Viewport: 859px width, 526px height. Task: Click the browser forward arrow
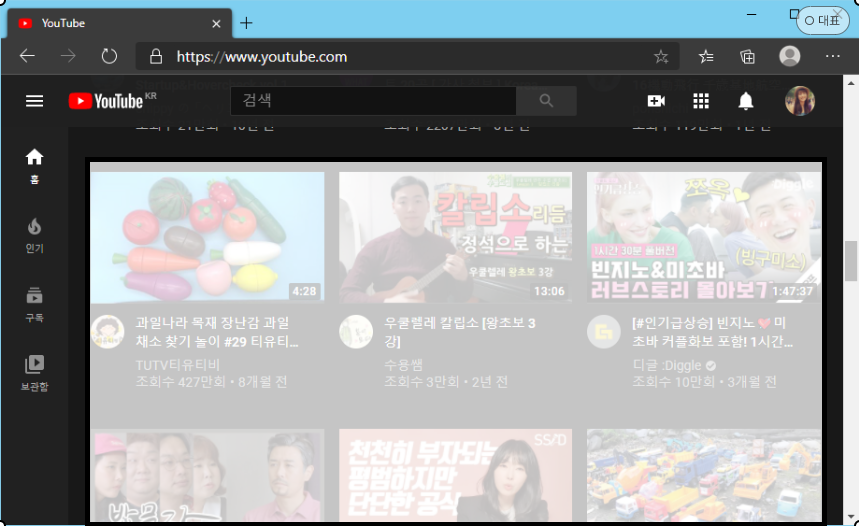tap(68, 56)
